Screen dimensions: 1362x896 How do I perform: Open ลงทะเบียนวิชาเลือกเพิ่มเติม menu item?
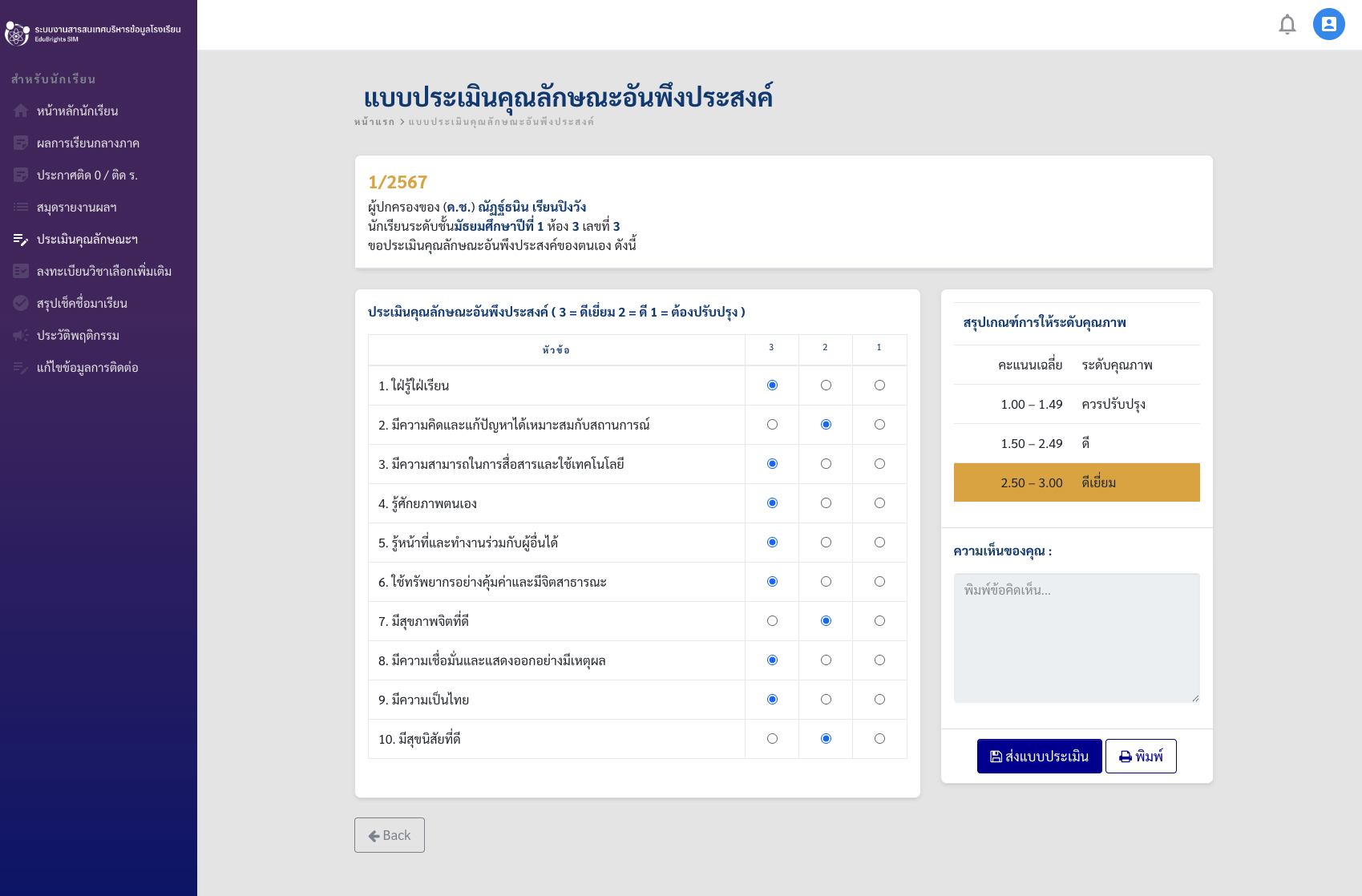[103, 272]
